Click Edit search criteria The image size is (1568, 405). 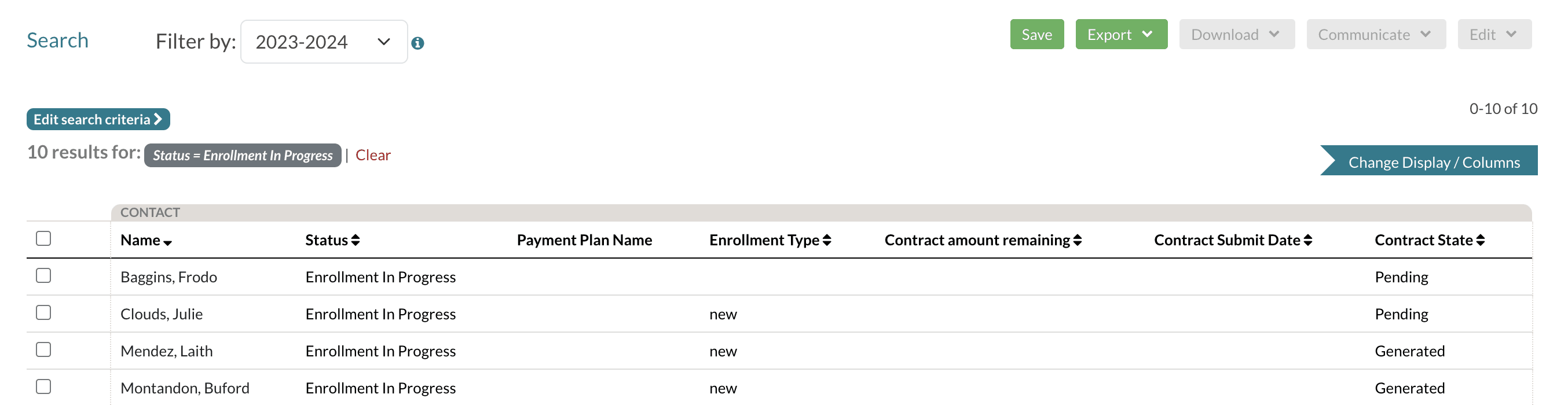98,119
